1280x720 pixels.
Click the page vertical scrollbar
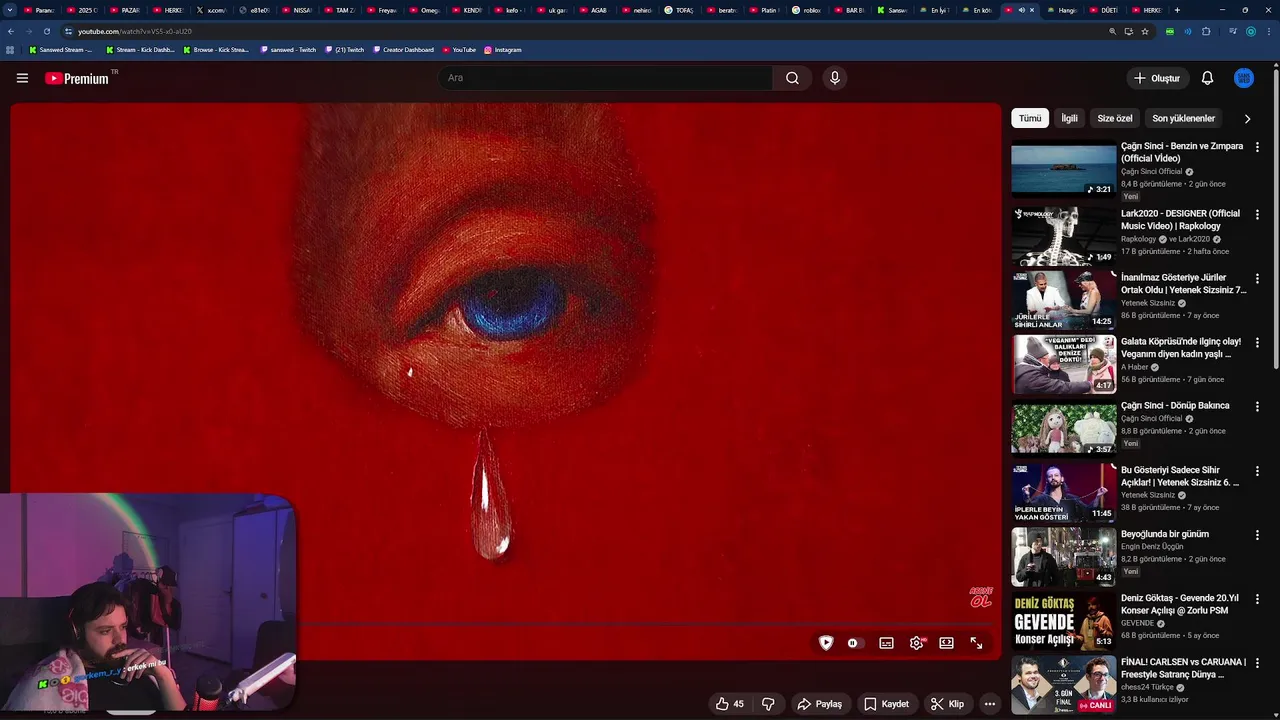[1274, 220]
